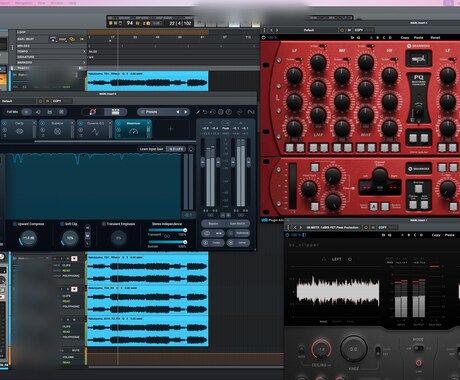Open the FET Peak Protection preset dropdown
This screenshot has height=380, width=460.
point(332,227)
